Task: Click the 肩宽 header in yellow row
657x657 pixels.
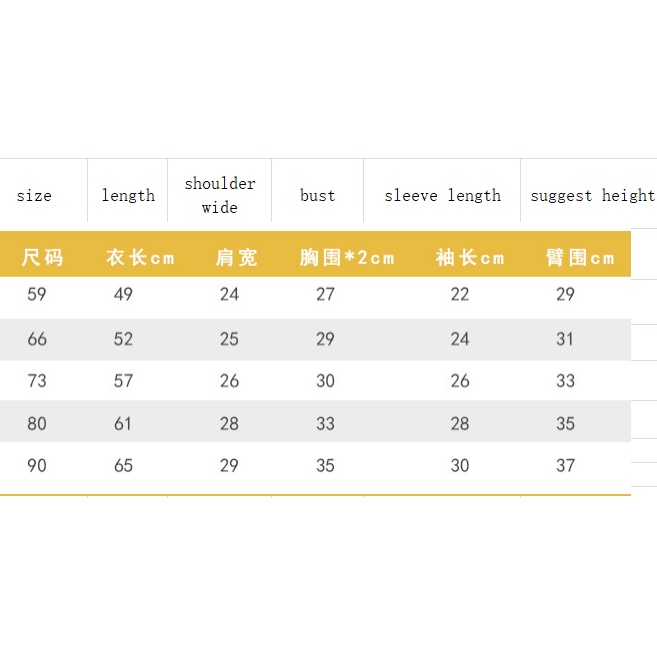Action: [x=236, y=258]
